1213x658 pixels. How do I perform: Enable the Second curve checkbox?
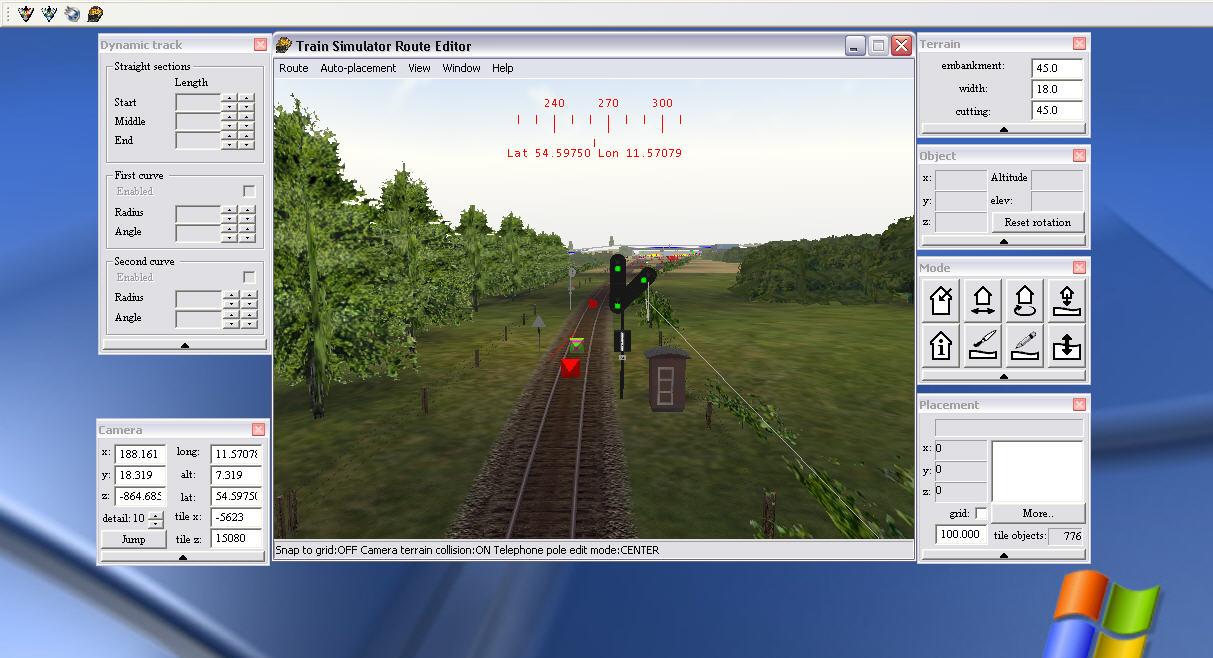pos(249,277)
